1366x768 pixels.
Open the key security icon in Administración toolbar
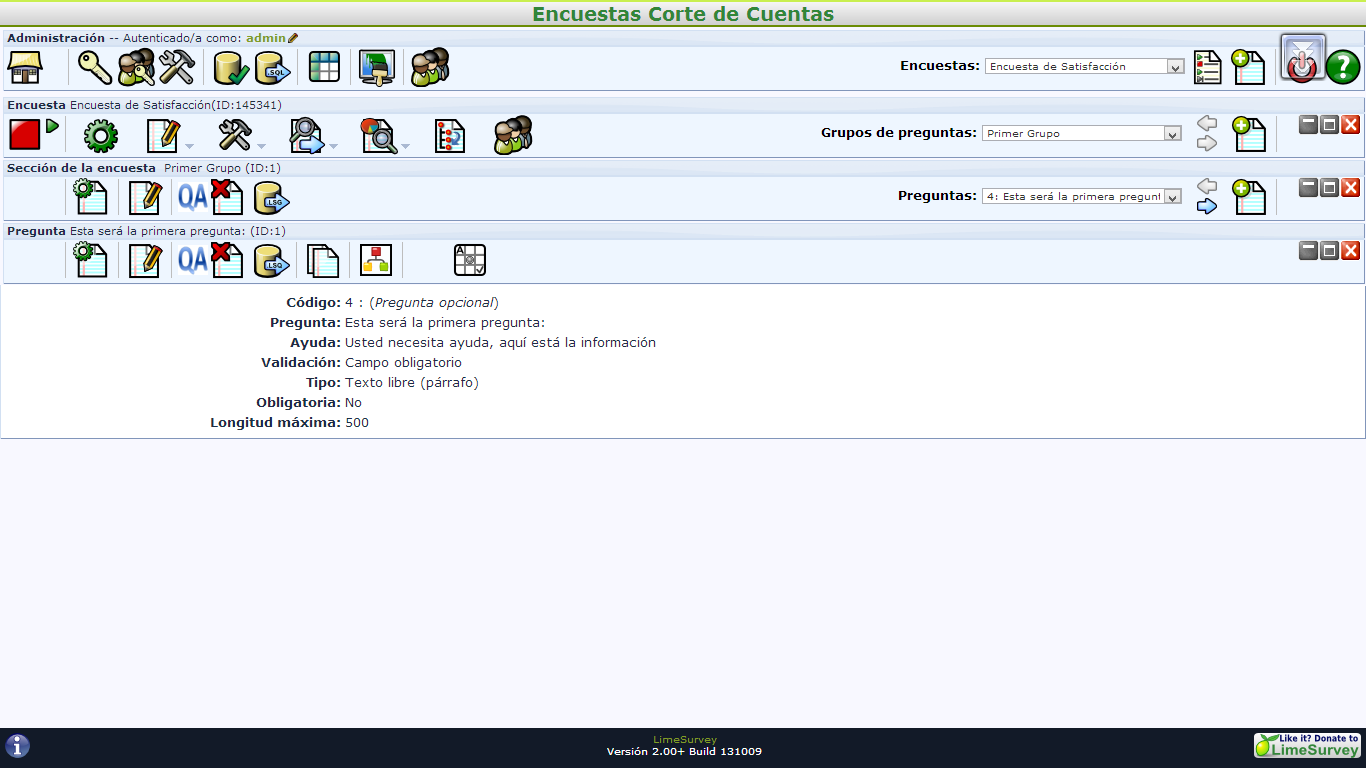[x=96, y=68]
